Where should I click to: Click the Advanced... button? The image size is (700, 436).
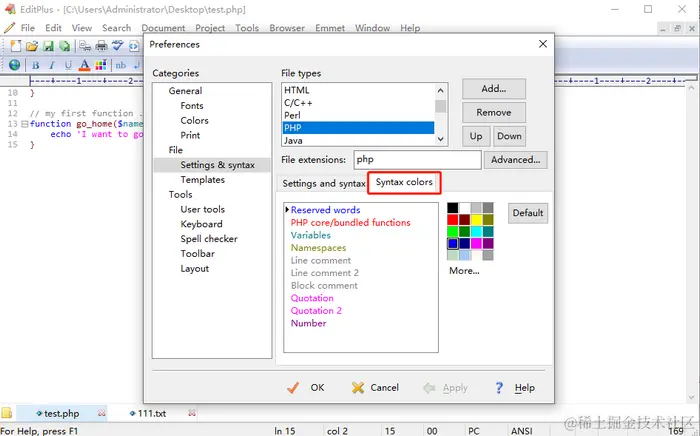pos(516,160)
